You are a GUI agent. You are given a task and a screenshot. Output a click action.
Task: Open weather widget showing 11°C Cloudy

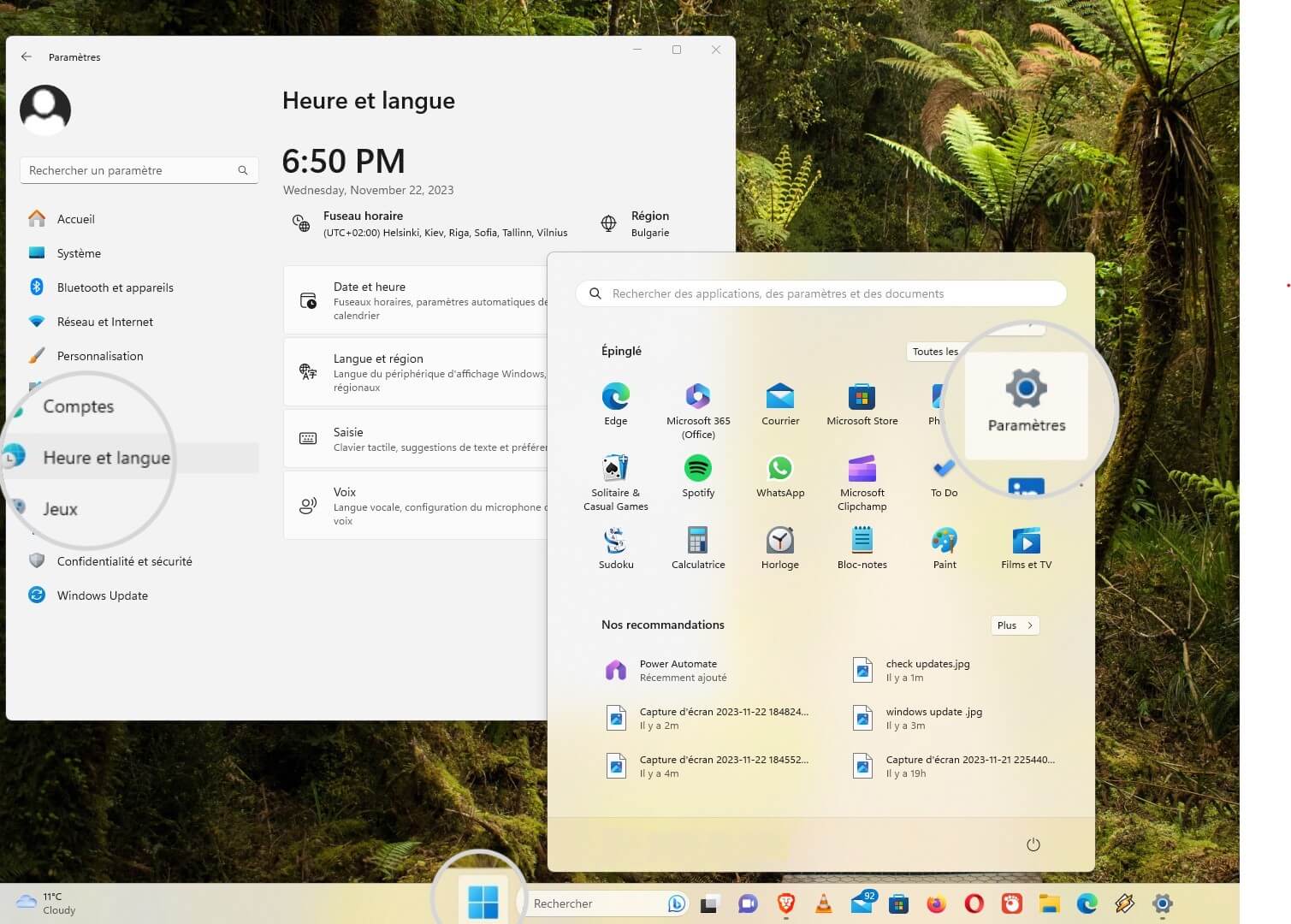pyautogui.click(x=46, y=903)
